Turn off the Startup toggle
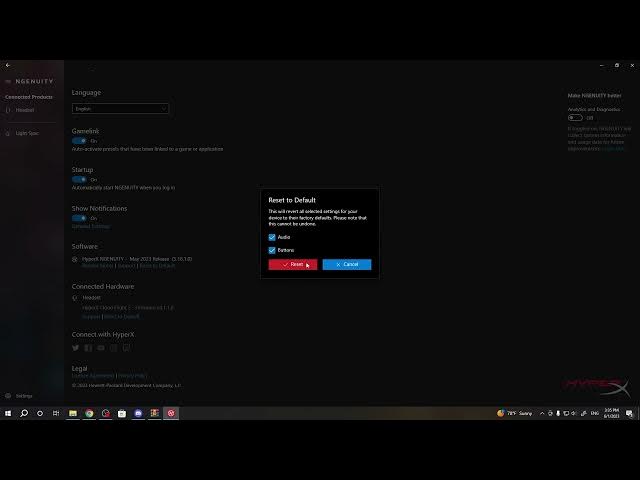 click(x=79, y=179)
